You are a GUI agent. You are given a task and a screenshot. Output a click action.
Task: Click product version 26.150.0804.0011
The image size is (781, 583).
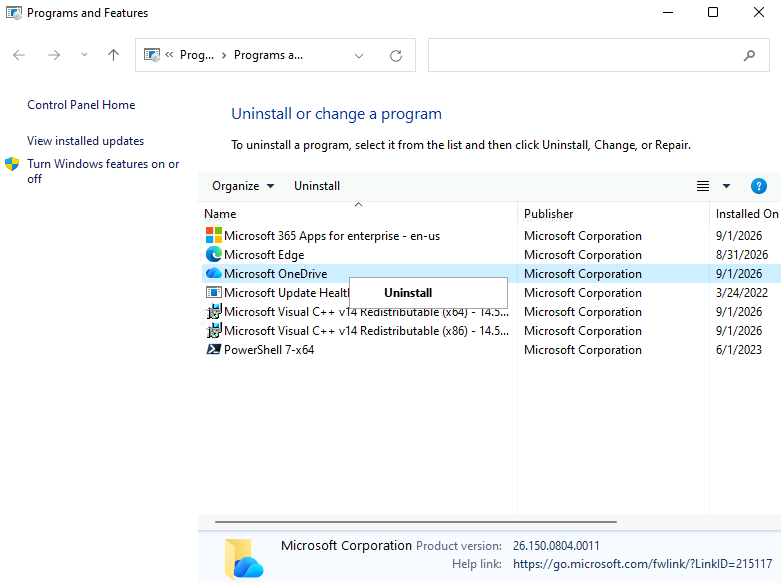[556, 546]
